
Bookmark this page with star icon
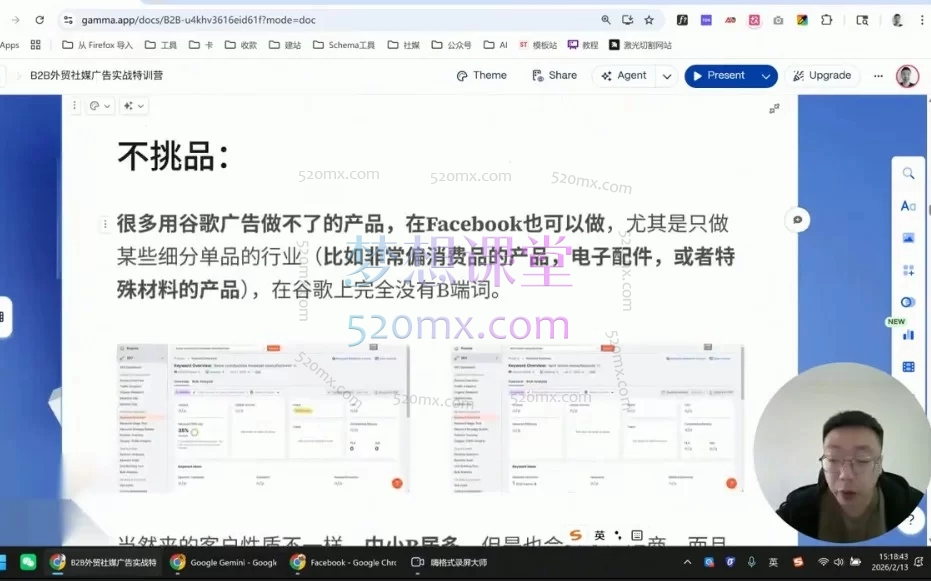[649, 20]
